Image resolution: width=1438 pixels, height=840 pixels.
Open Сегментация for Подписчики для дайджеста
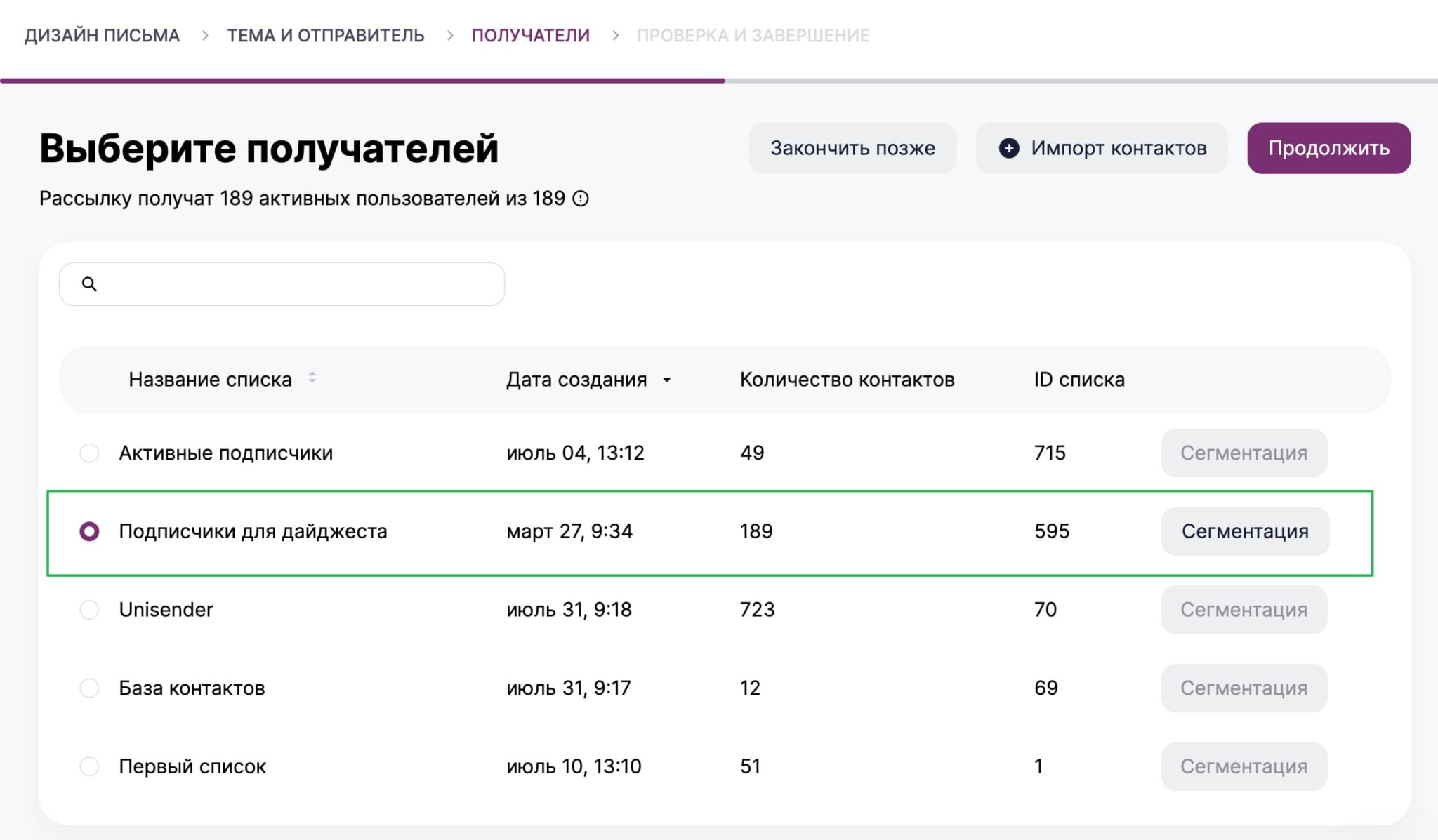[x=1244, y=531]
